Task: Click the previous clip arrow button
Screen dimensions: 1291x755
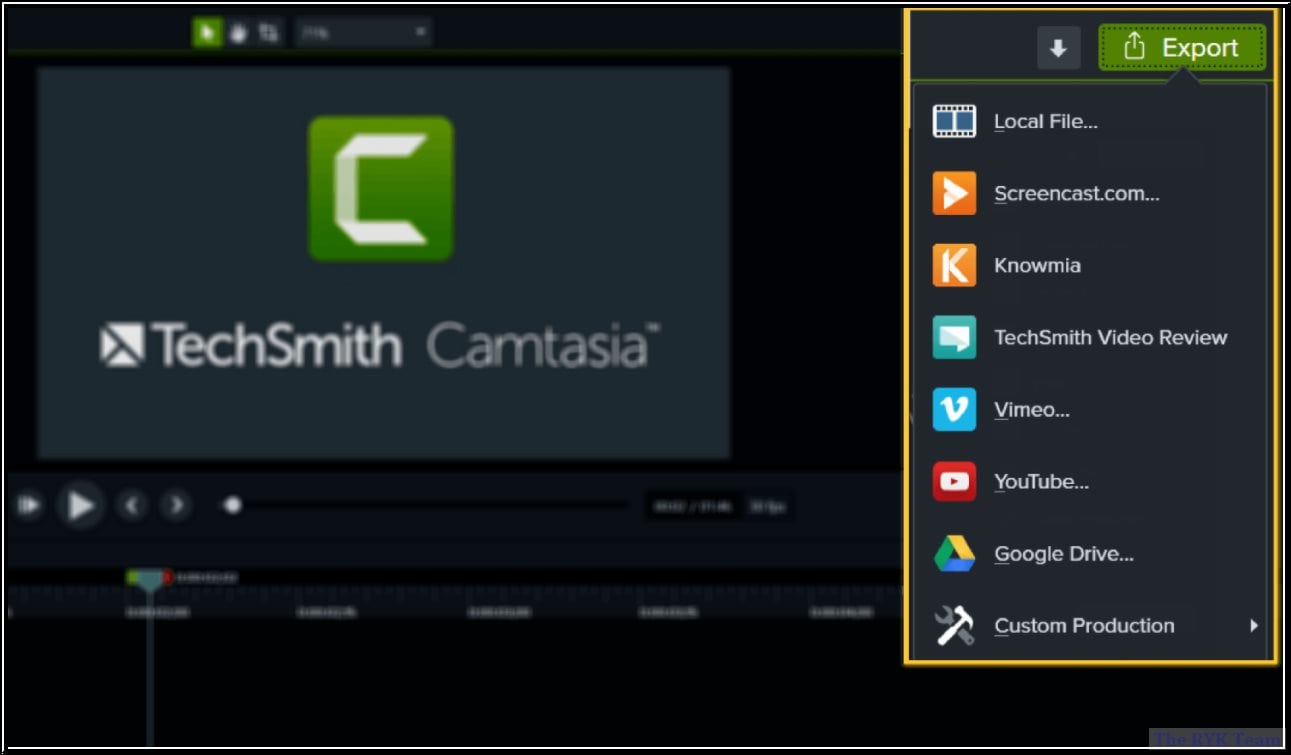Action: coord(131,506)
